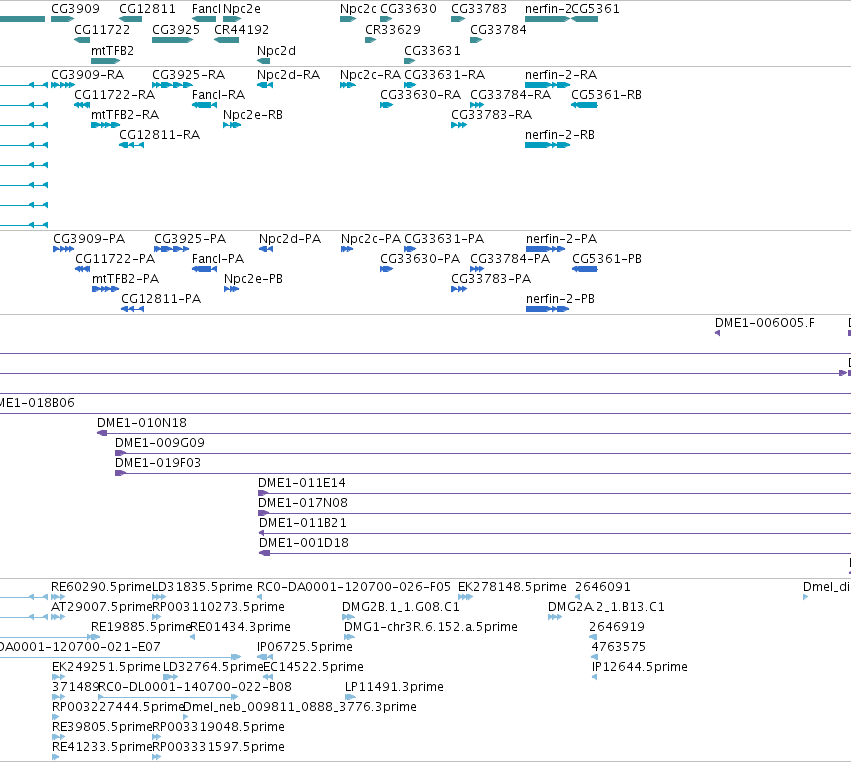Image resolution: width=851 pixels, height=762 pixels.
Task: Select the CG11722 gene label
Action: coord(102,30)
